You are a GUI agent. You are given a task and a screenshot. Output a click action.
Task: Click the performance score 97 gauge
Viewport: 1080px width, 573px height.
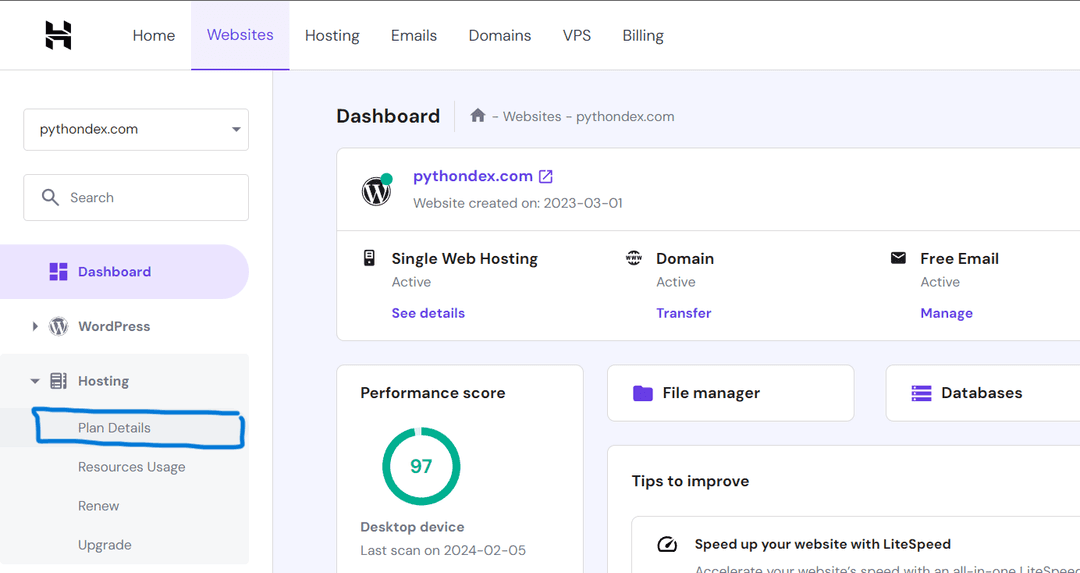421,466
